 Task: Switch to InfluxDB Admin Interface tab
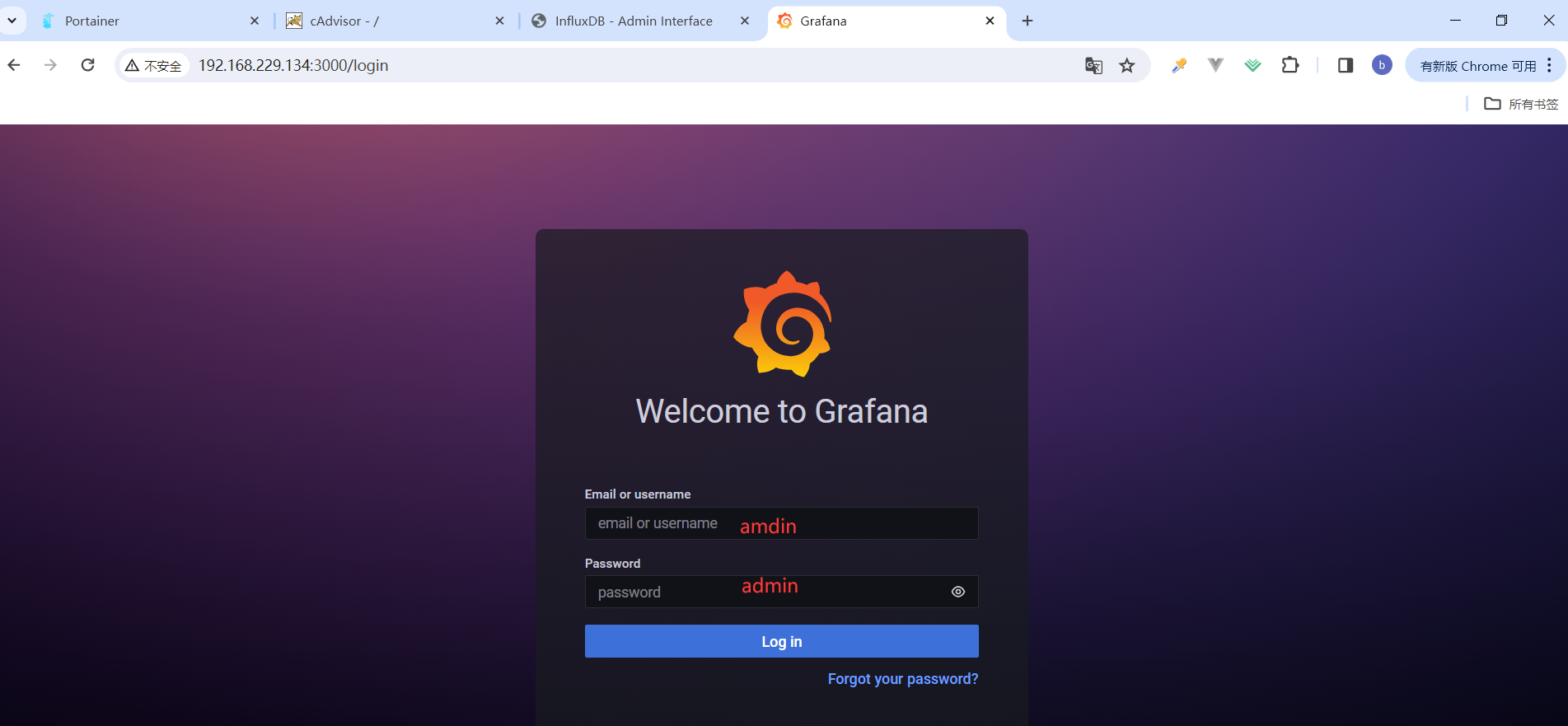coord(639,21)
